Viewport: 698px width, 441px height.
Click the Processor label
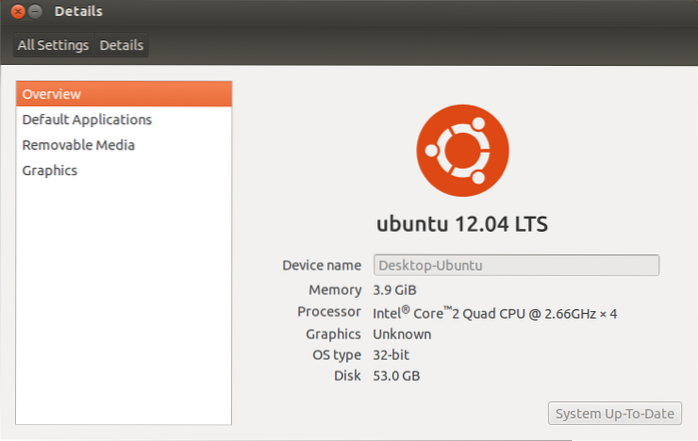[329, 312]
